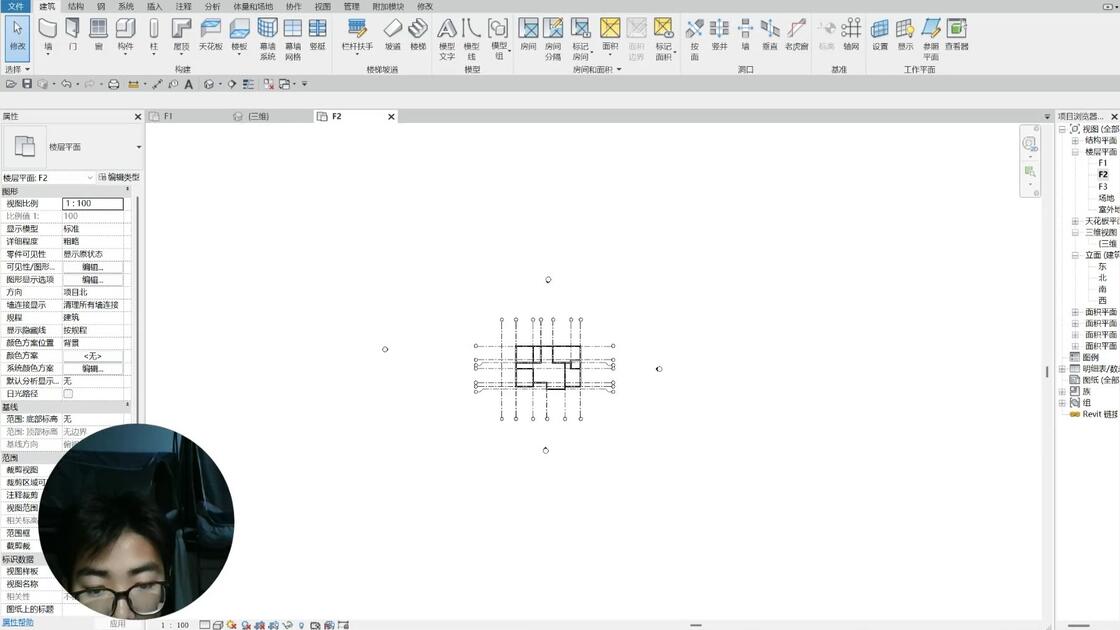Select 南 elevation in project browser

(x=1102, y=289)
